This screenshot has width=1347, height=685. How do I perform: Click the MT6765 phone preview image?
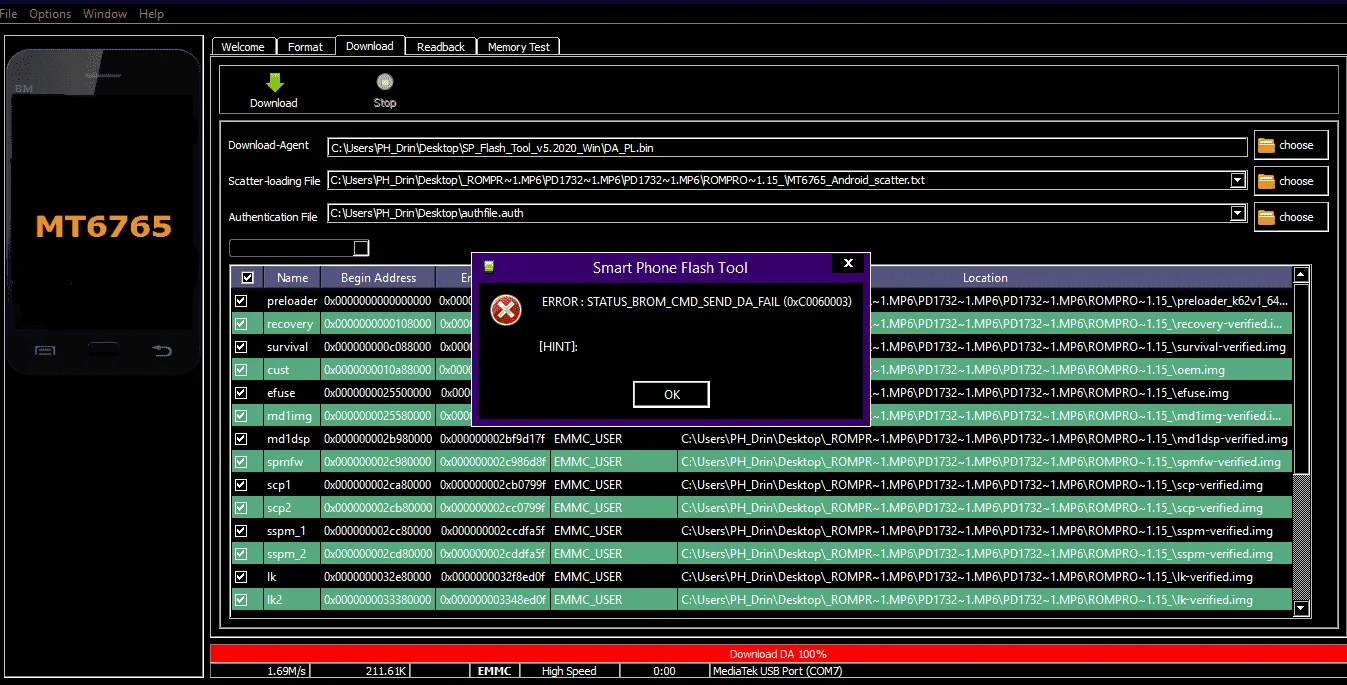102,211
